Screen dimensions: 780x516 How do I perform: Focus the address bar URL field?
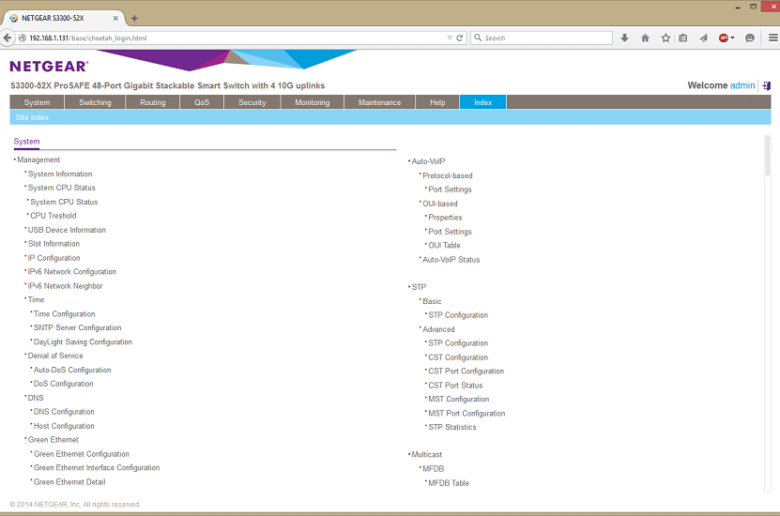pyautogui.click(x=234, y=38)
